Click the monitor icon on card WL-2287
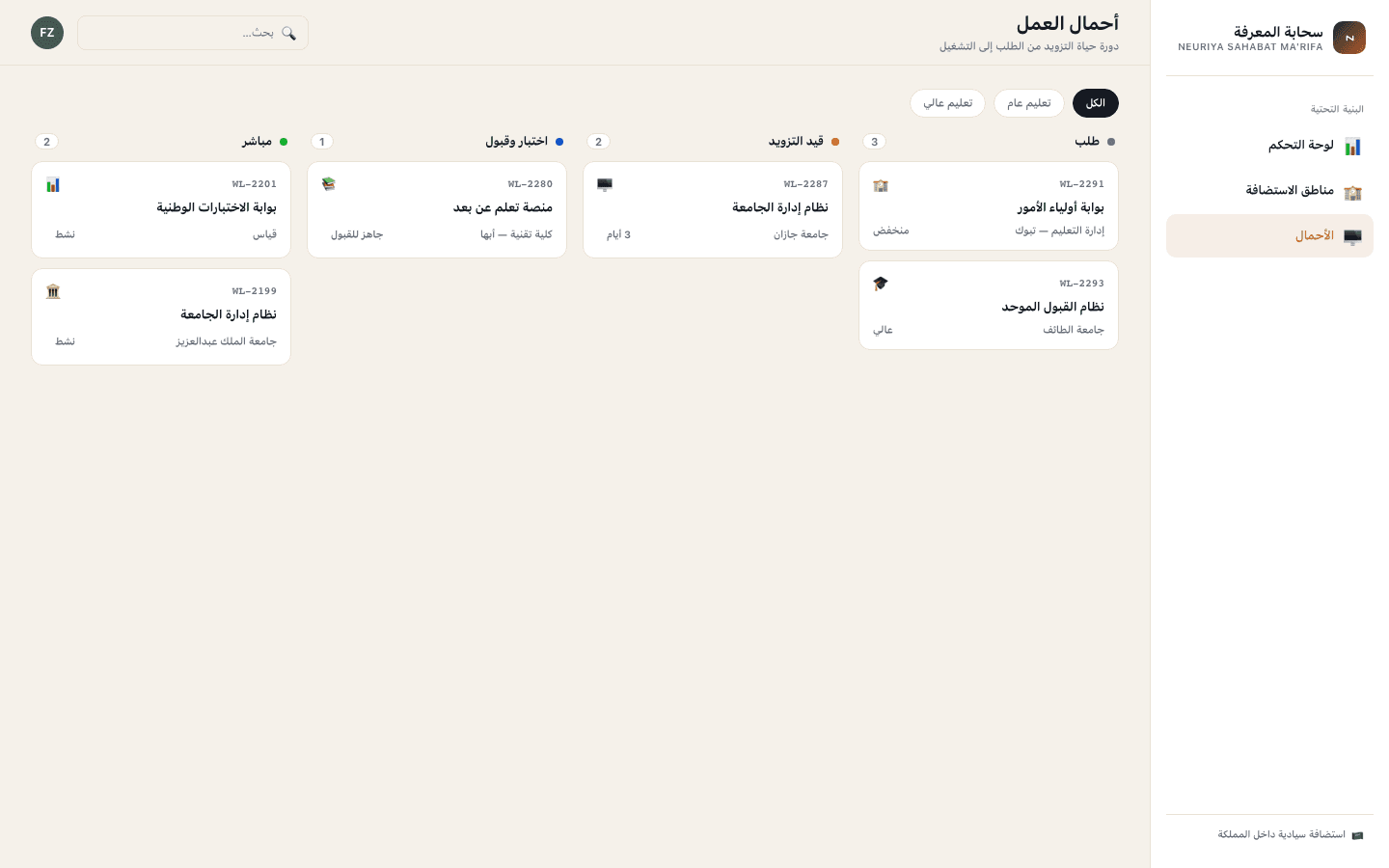The width and height of the screenshot is (1389, 868). click(605, 184)
